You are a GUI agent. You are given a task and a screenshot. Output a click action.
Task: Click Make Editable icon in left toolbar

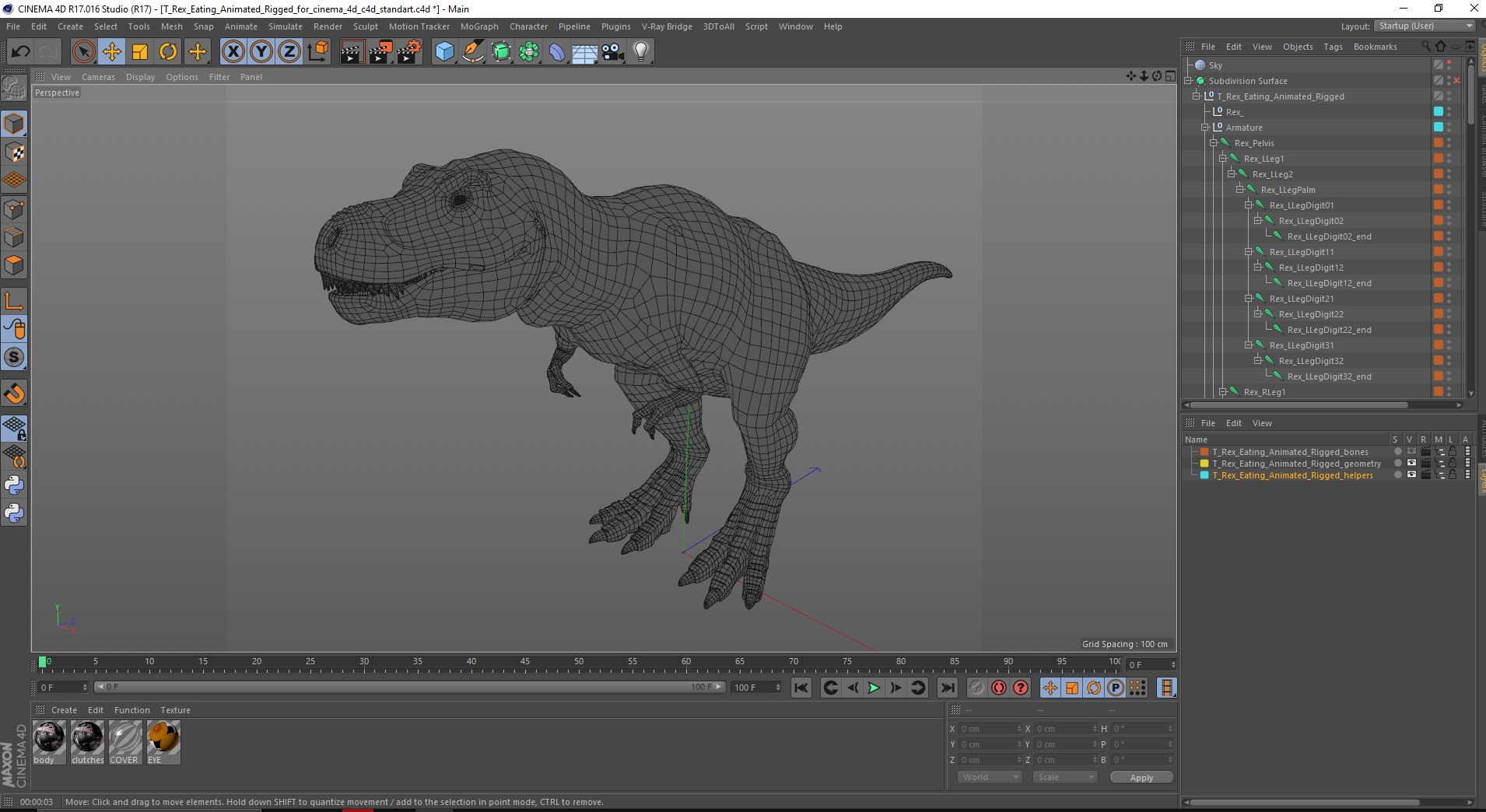[x=14, y=88]
